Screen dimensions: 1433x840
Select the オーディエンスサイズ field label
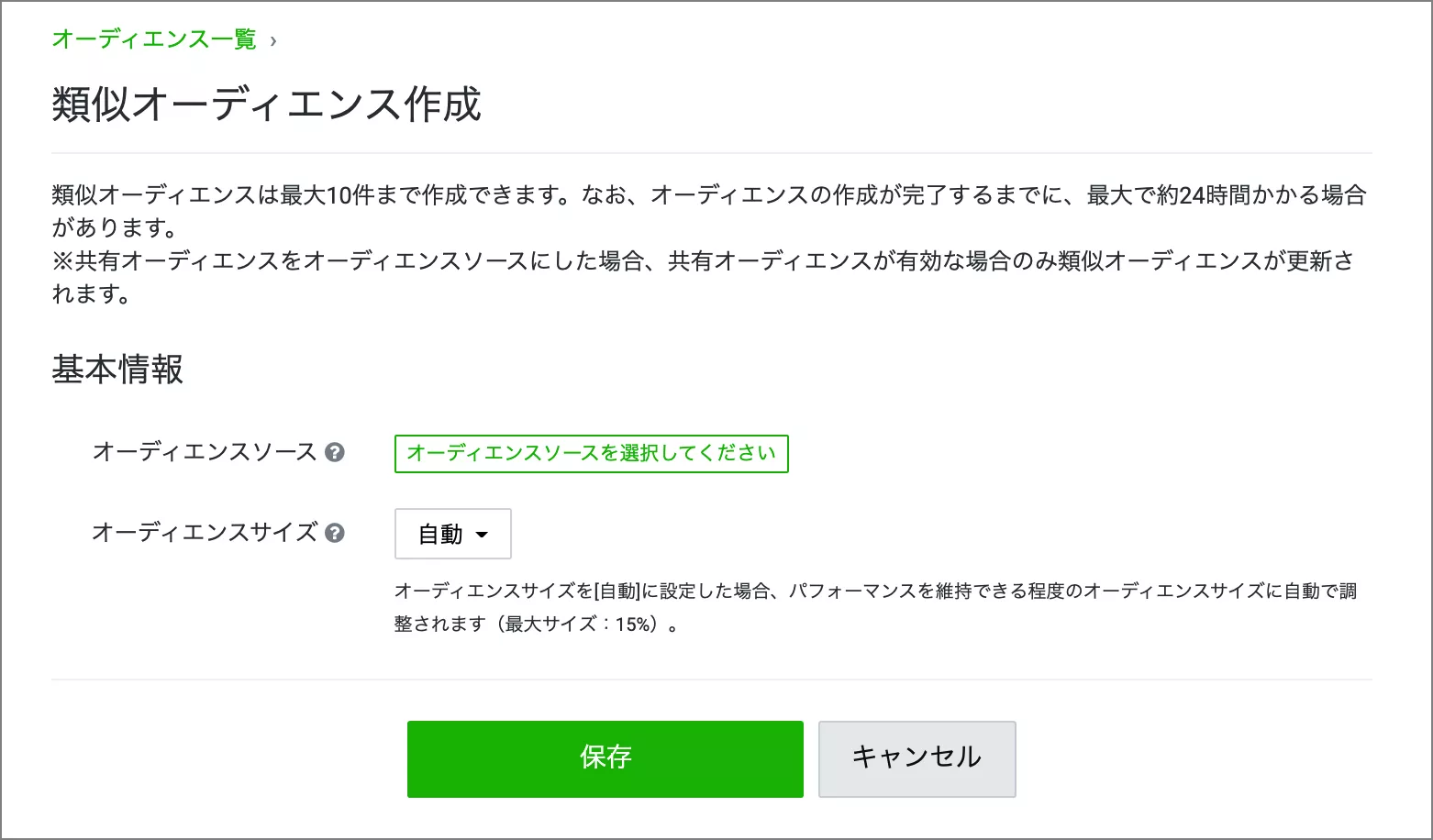pyautogui.click(x=205, y=533)
